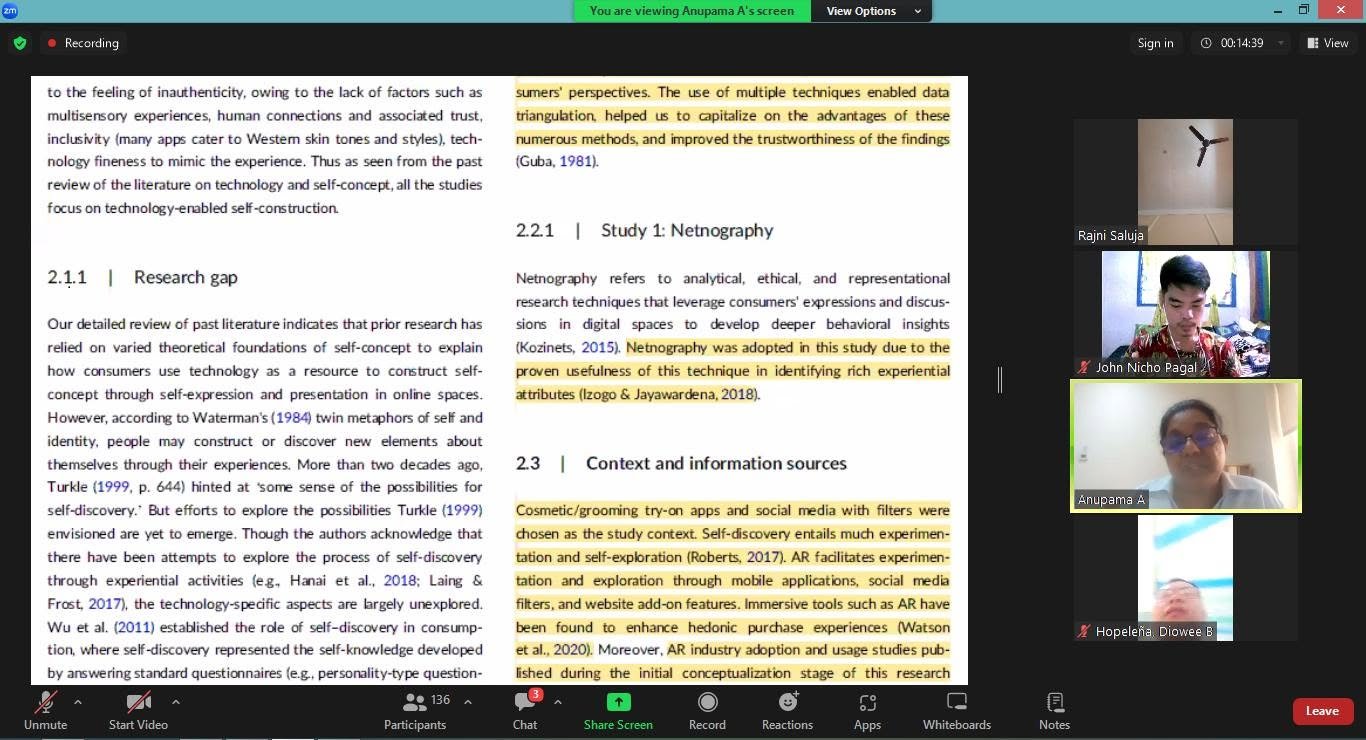Expand audio options arrow beside Unmute
The height and width of the screenshot is (740, 1366).
pos(78,702)
